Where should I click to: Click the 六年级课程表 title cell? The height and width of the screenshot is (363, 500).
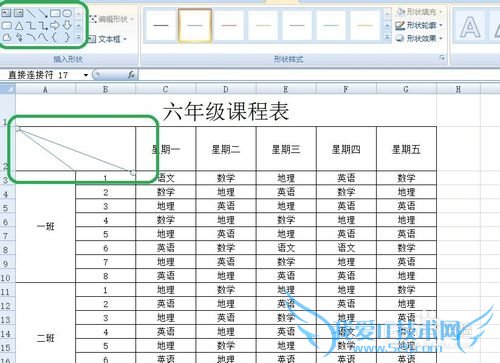pyautogui.click(x=226, y=111)
